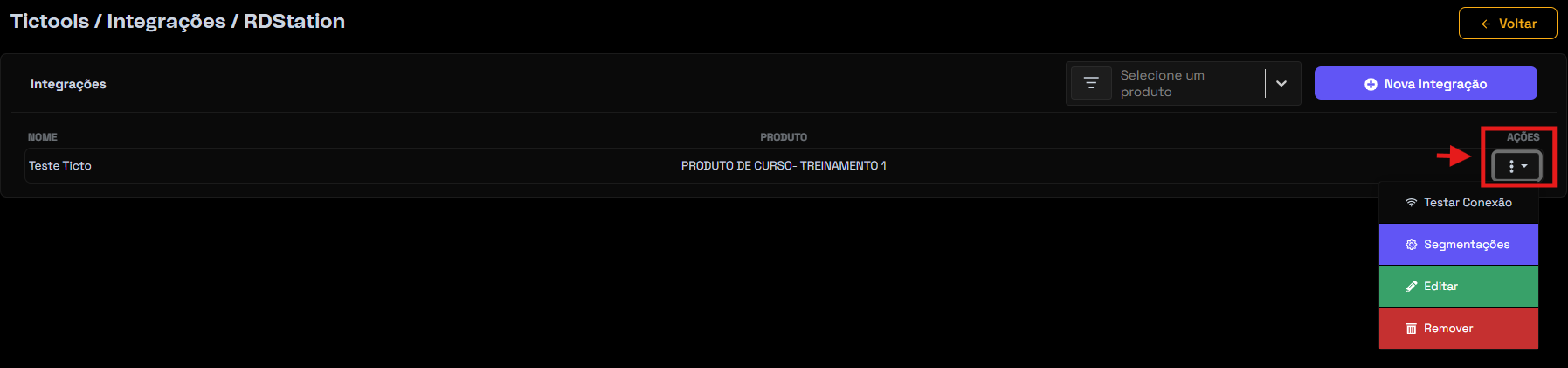Open the 'Selecione um produto' dropdown

[x=1183, y=83]
